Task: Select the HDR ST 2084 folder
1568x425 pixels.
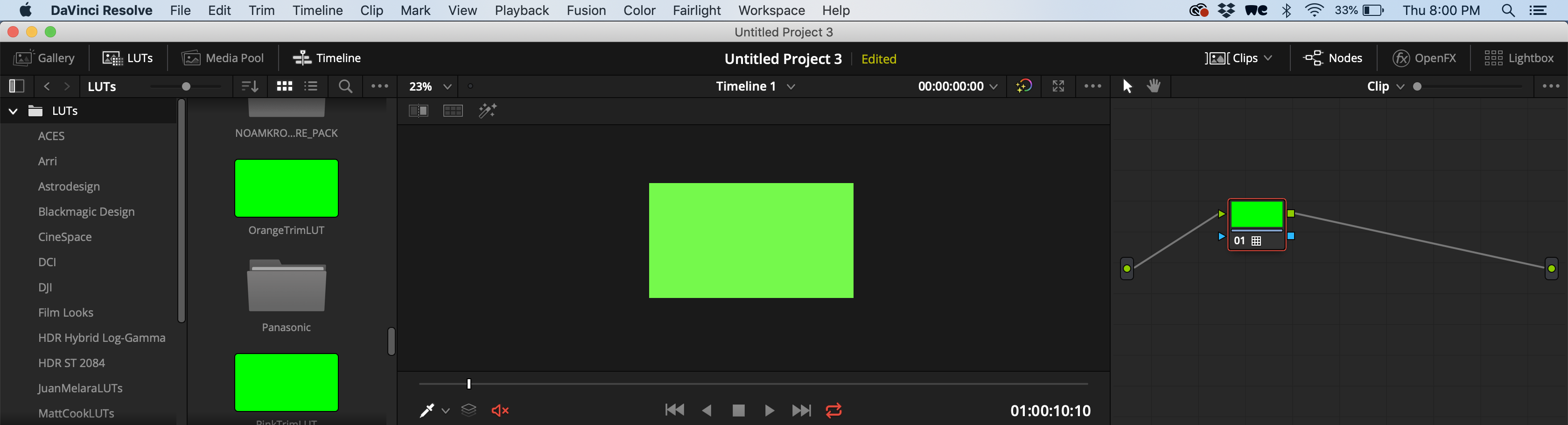Action: click(72, 363)
